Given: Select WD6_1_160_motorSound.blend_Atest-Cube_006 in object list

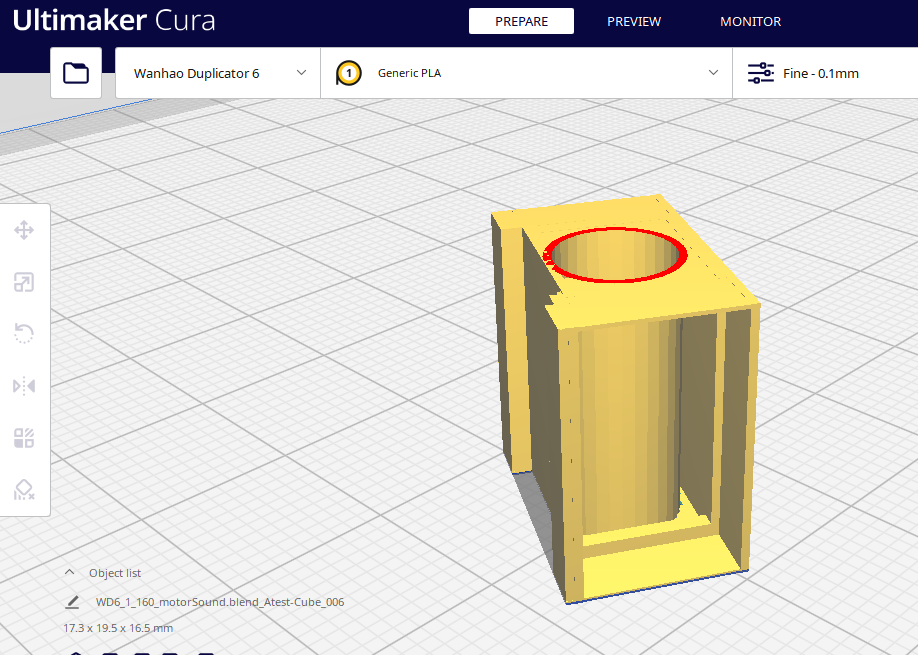Looking at the screenshot, I should [x=220, y=602].
